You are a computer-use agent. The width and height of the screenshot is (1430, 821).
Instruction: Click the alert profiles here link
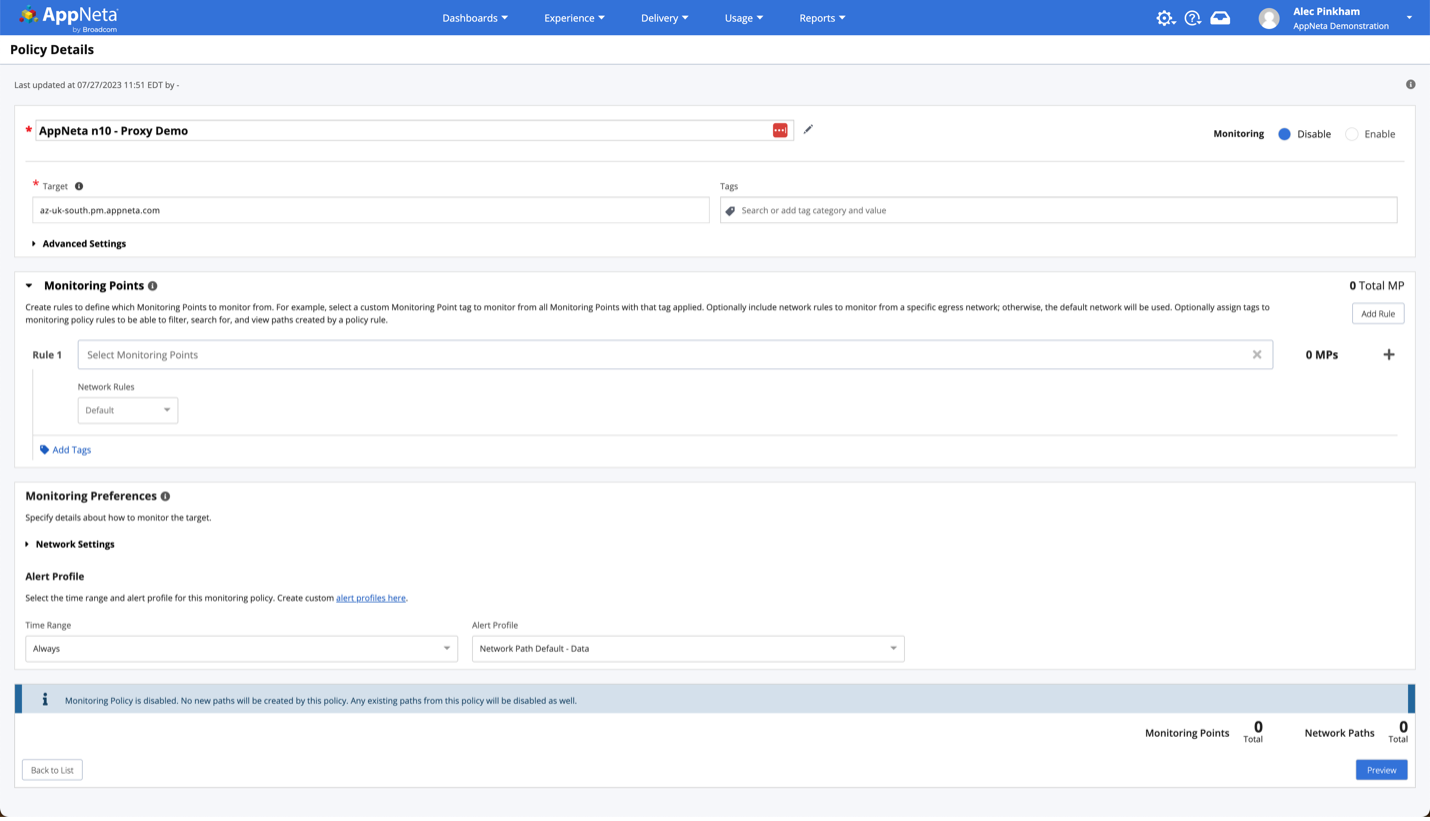(x=371, y=598)
